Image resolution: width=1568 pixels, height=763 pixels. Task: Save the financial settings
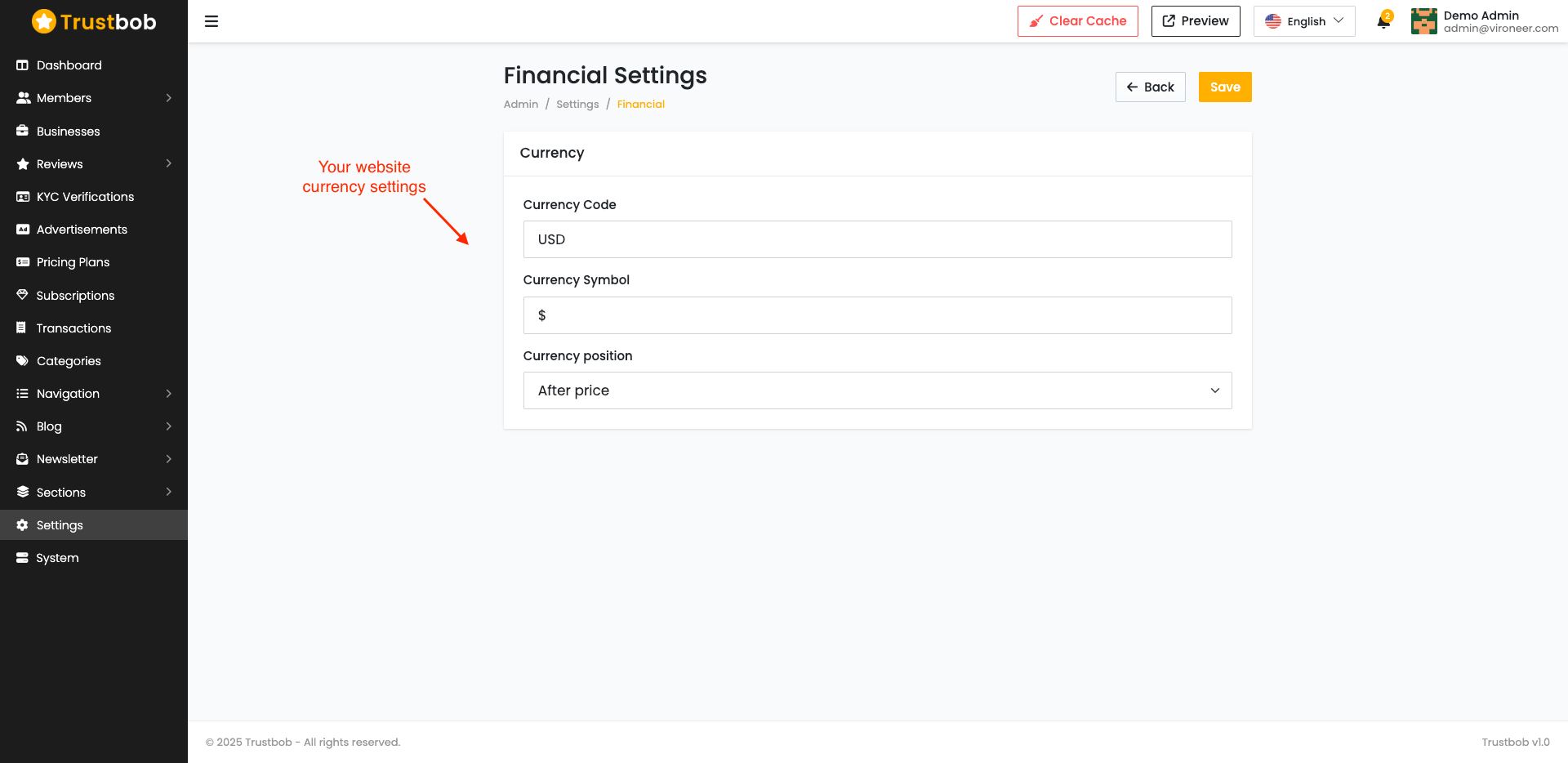pos(1225,87)
